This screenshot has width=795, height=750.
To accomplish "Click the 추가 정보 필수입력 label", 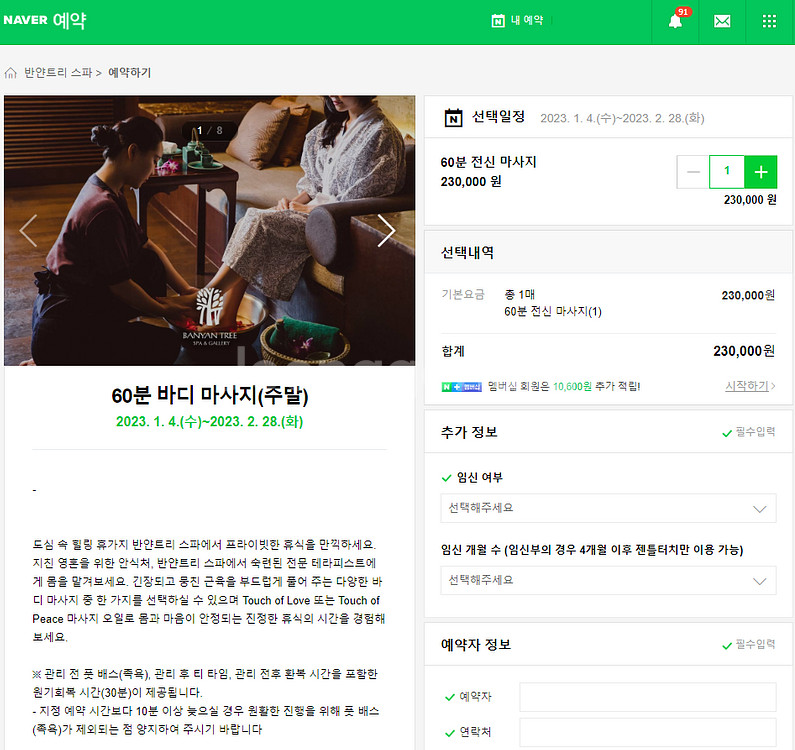I will [x=748, y=432].
